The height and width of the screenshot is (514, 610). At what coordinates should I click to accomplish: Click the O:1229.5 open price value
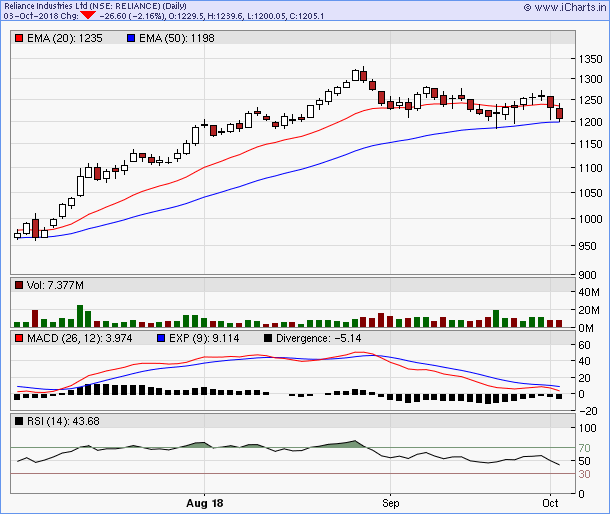186,16
